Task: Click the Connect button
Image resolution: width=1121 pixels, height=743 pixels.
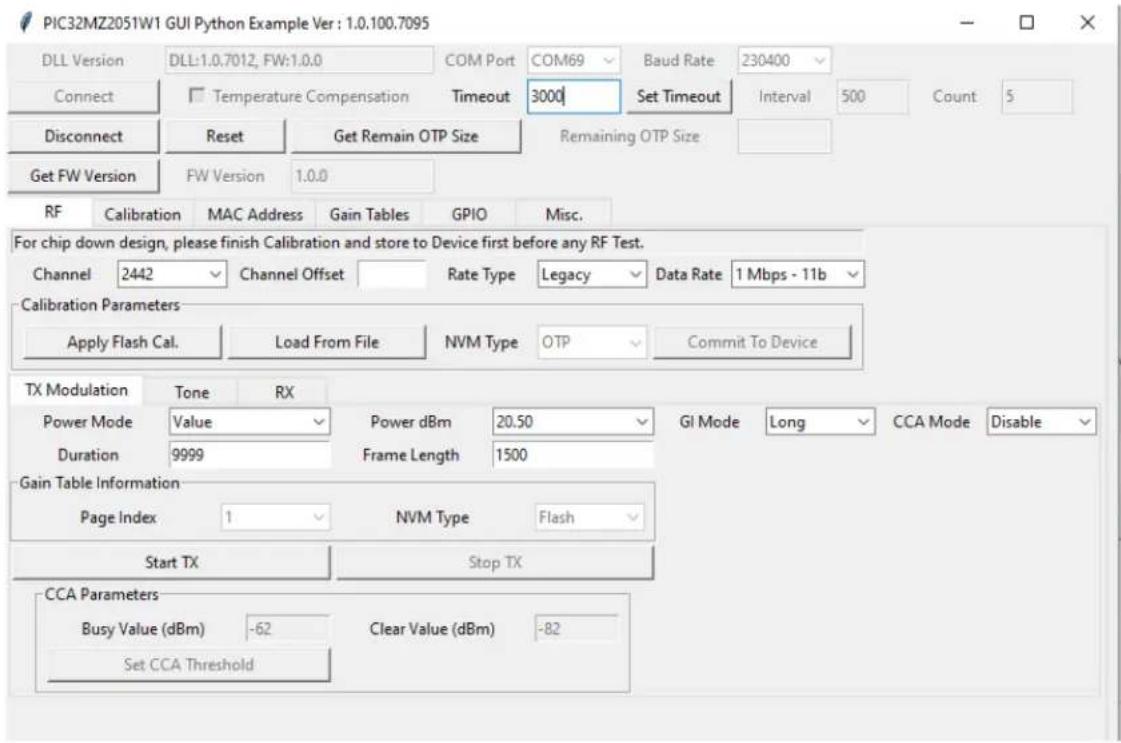Action: (83, 96)
